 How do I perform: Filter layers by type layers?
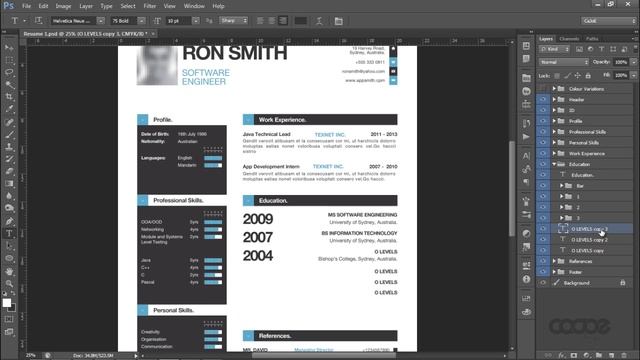[601, 49]
